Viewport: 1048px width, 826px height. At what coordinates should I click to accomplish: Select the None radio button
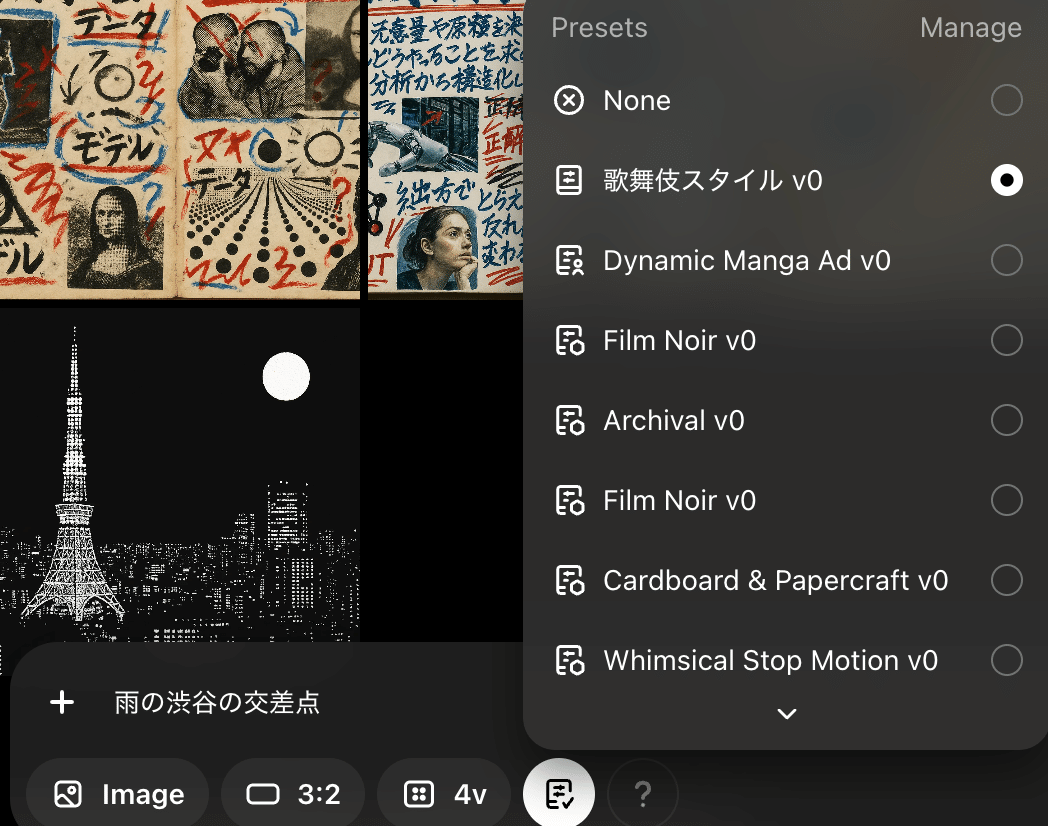(1006, 101)
